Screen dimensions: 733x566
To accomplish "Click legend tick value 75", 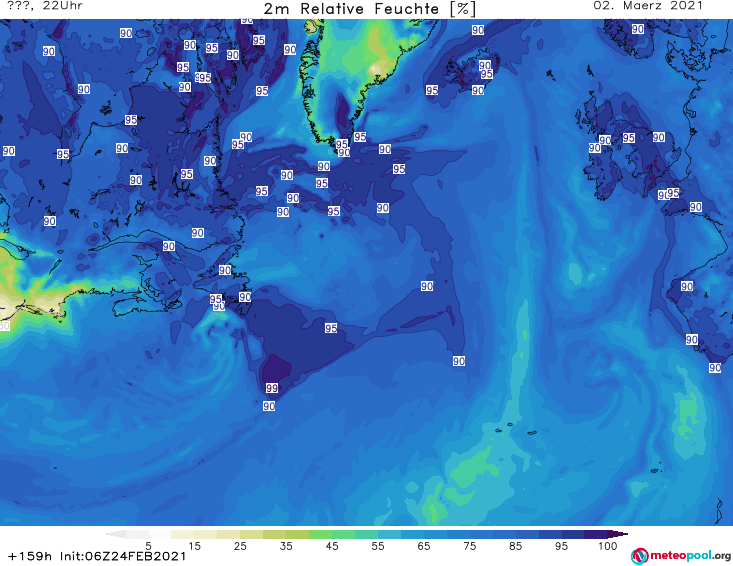I will (469, 546).
